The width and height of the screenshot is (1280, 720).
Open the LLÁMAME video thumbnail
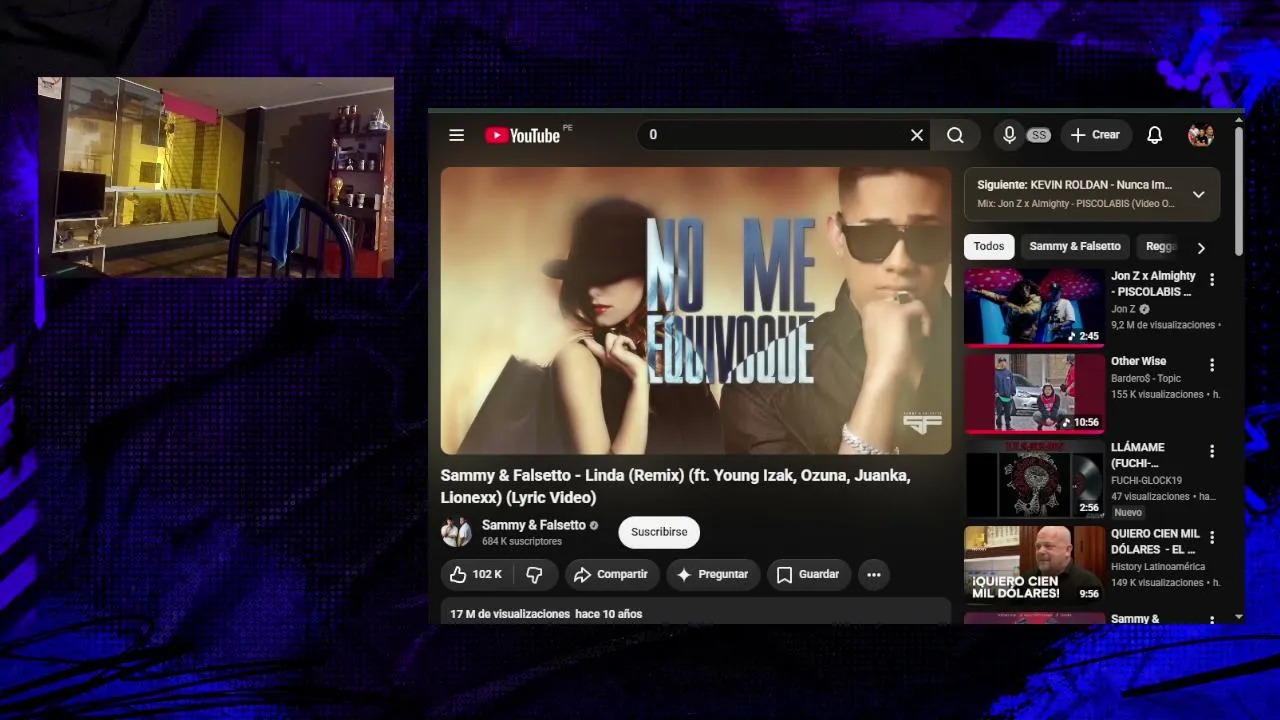click(1034, 479)
